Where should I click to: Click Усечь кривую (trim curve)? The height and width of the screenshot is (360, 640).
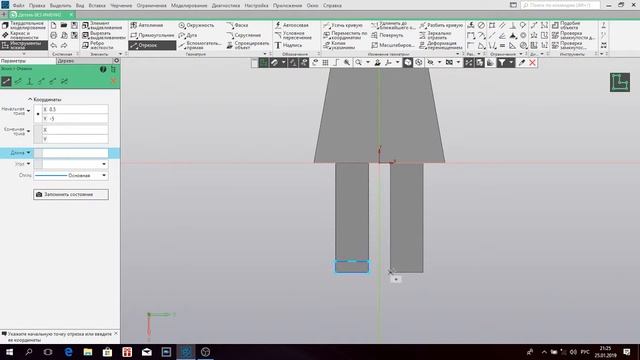(343, 25)
